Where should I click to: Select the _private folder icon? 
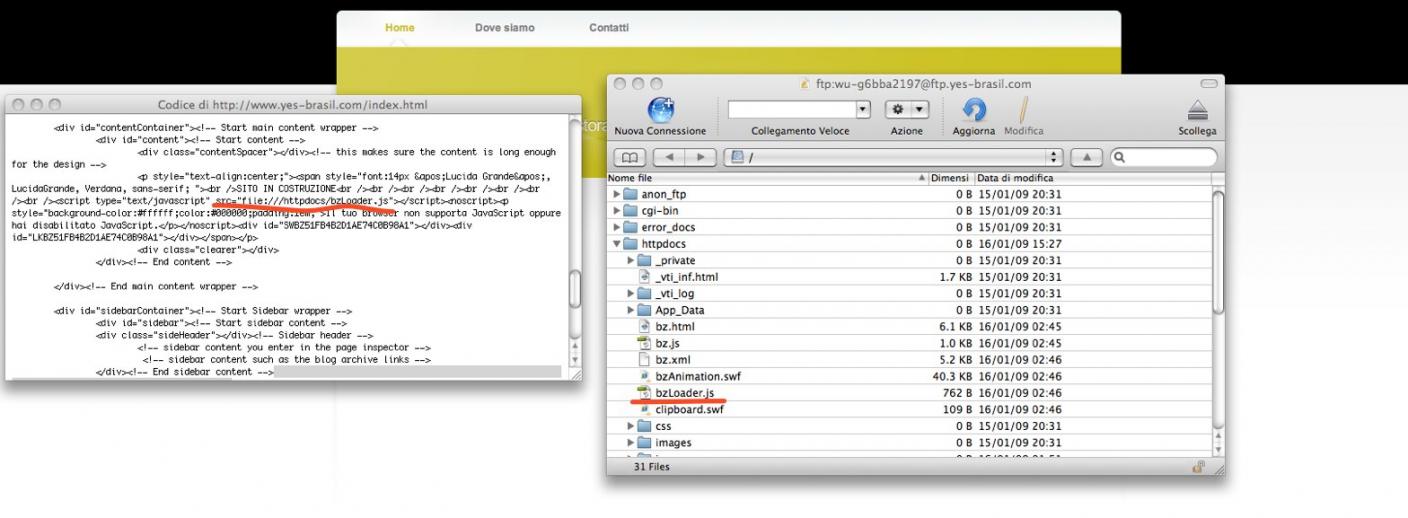(x=645, y=260)
